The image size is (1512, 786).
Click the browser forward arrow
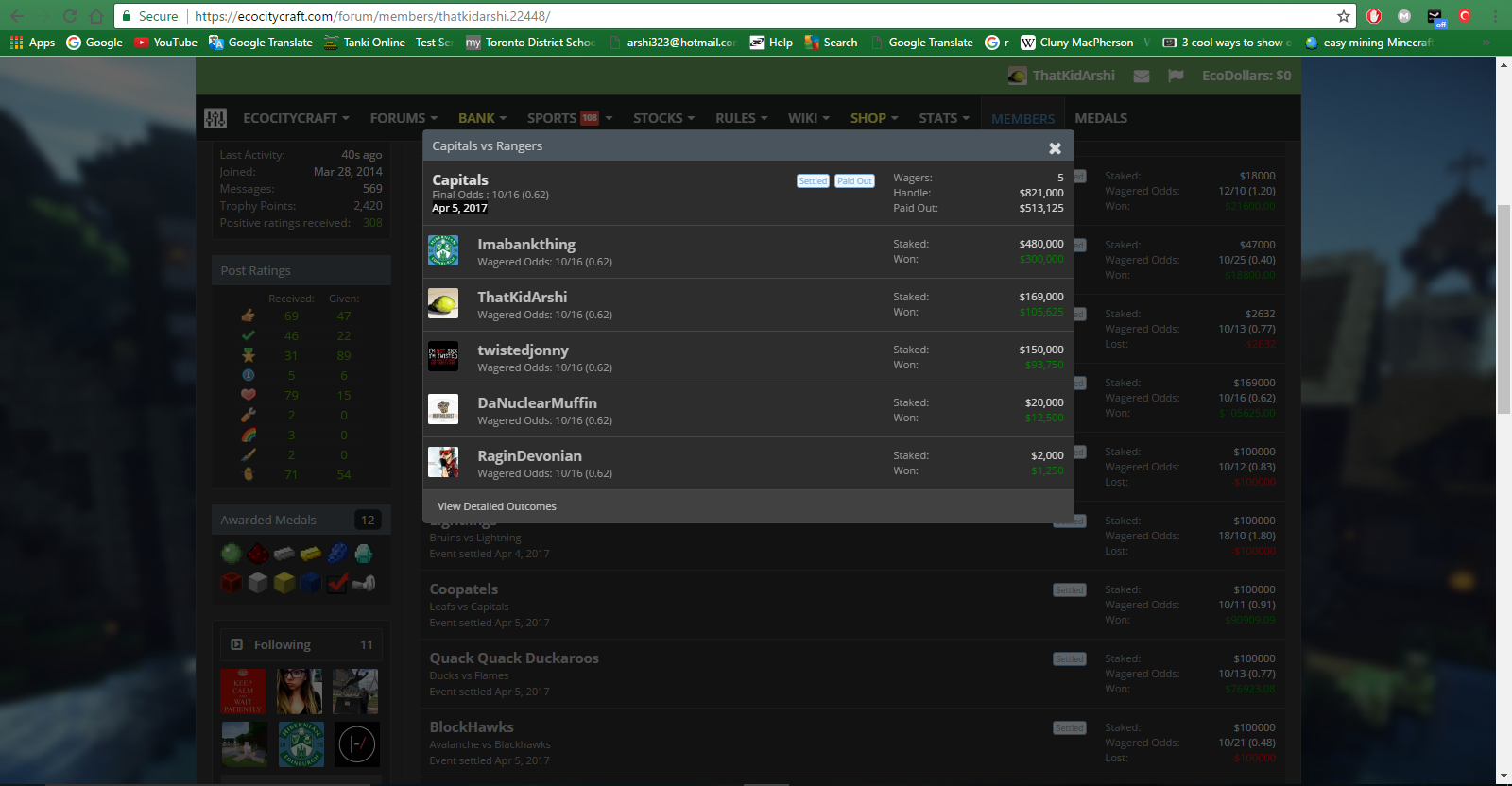click(x=43, y=16)
